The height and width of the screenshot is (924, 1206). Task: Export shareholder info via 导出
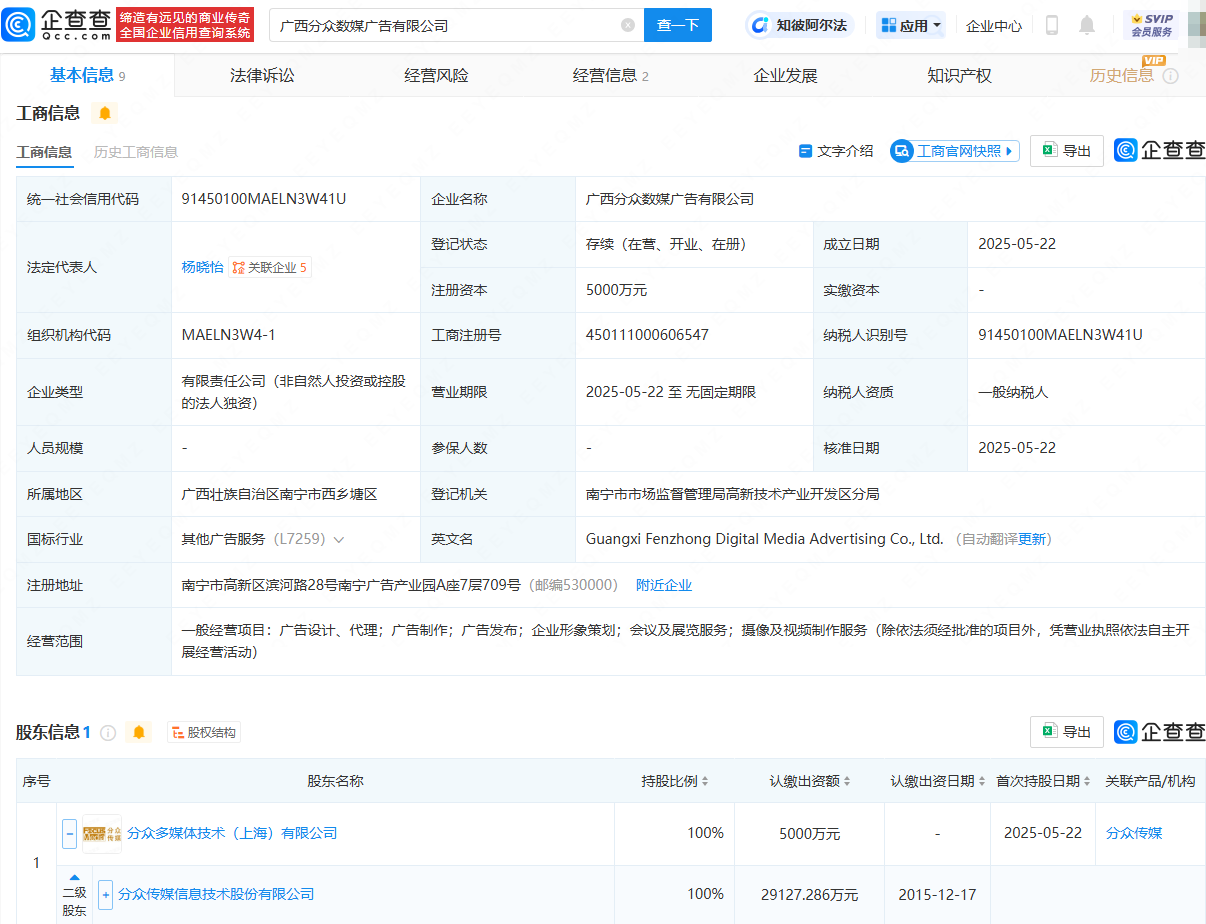(x=1067, y=732)
